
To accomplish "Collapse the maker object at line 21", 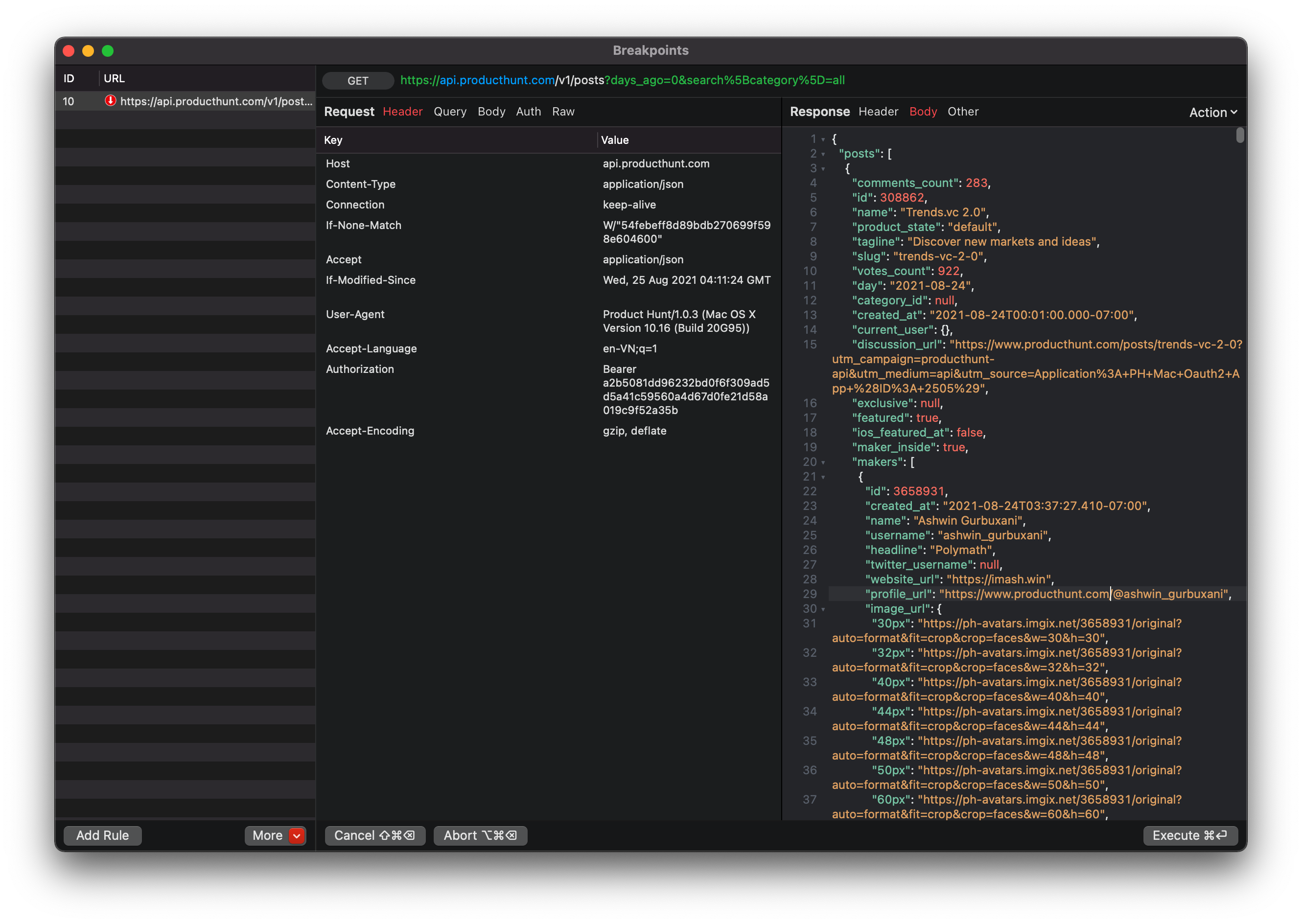I will (823, 477).
